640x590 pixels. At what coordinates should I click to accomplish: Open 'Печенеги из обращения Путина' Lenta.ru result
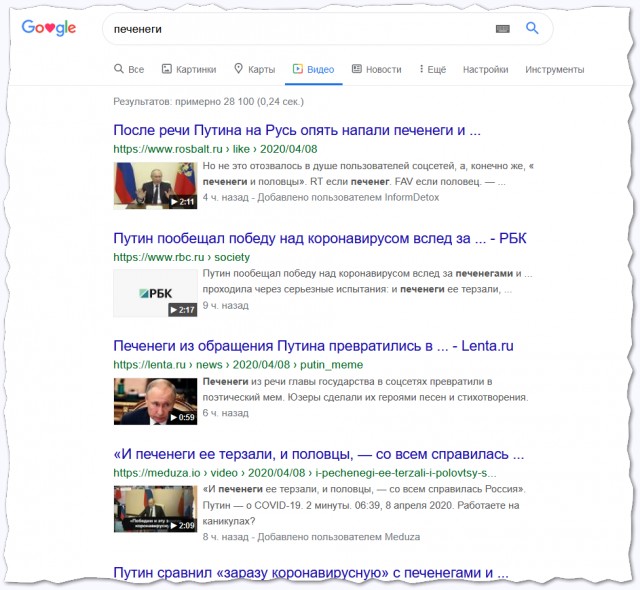click(313, 346)
